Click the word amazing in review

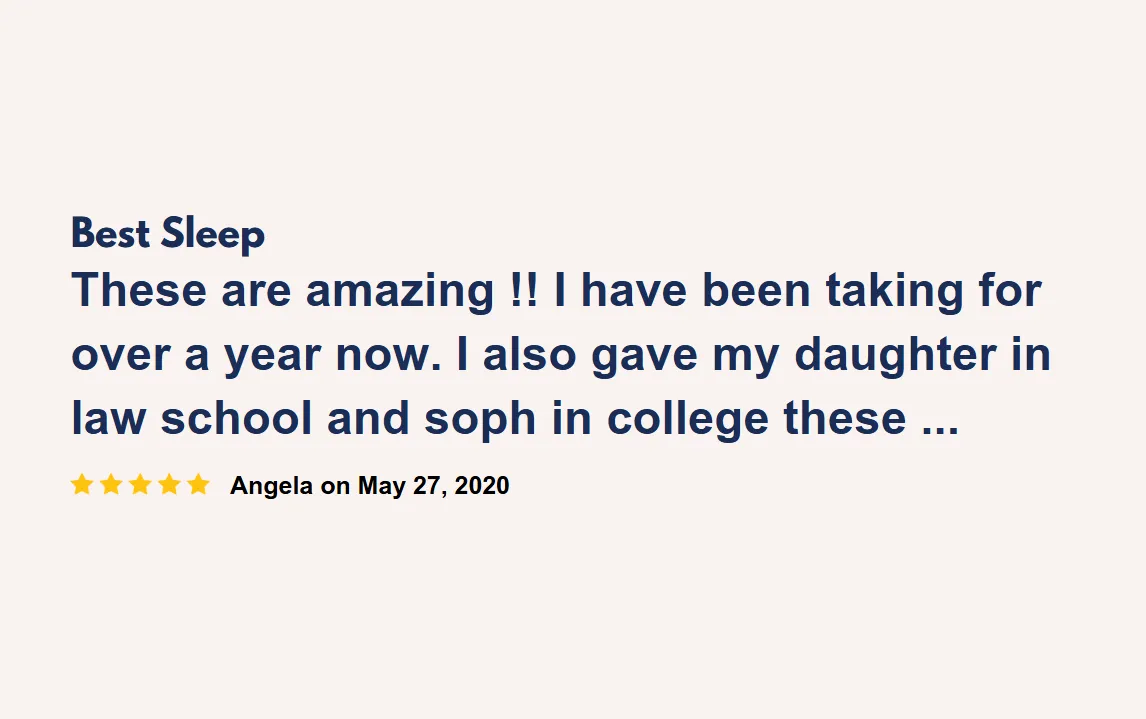pyautogui.click(x=400, y=292)
